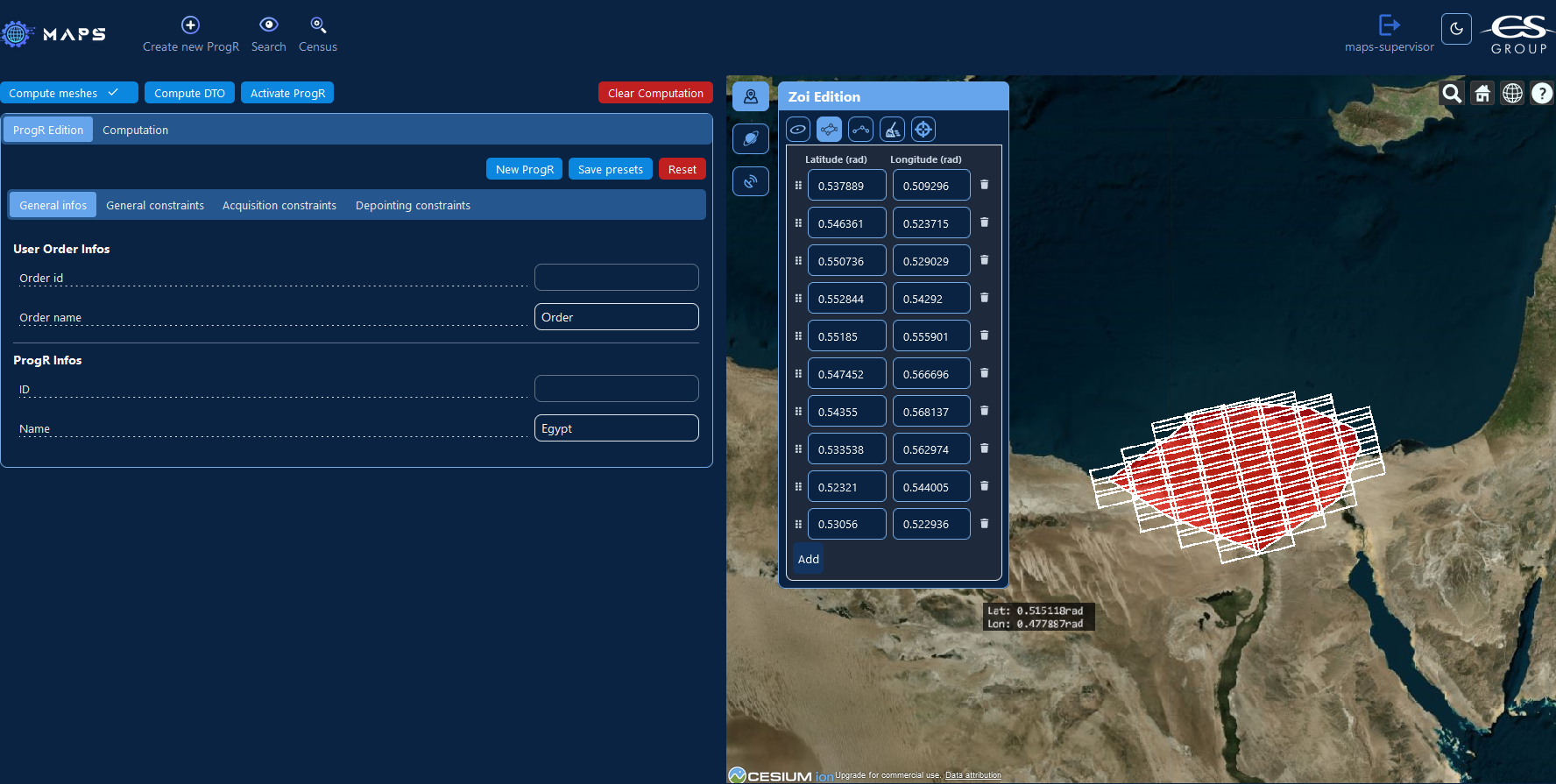This screenshot has width=1556, height=784.
Task: Toggle dark mode with moon button
Action: 1456,29
